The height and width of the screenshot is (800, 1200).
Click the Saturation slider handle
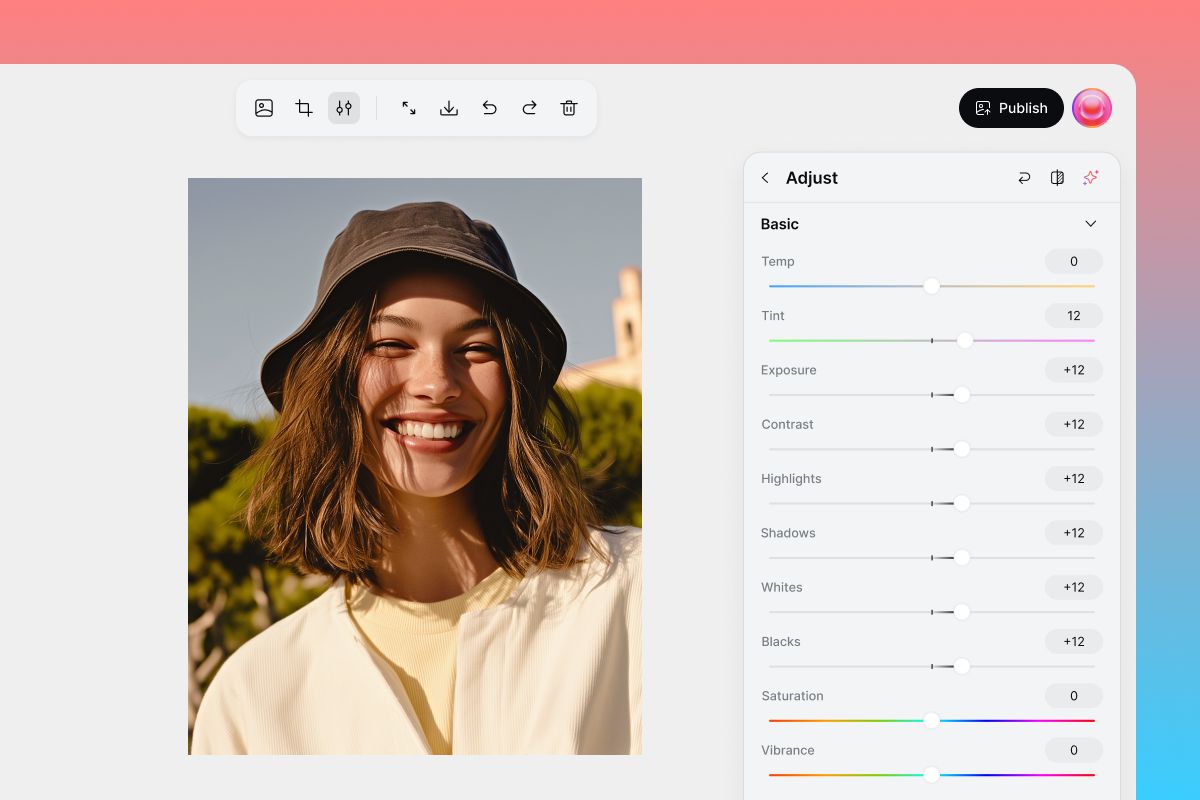pyautogui.click(x=932, y=720)
